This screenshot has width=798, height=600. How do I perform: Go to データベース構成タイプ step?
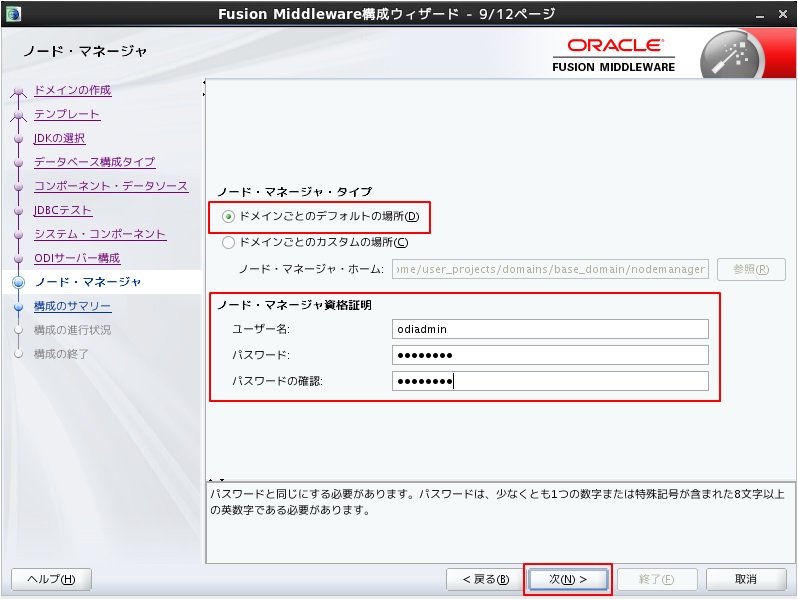(x=94, y=162)
